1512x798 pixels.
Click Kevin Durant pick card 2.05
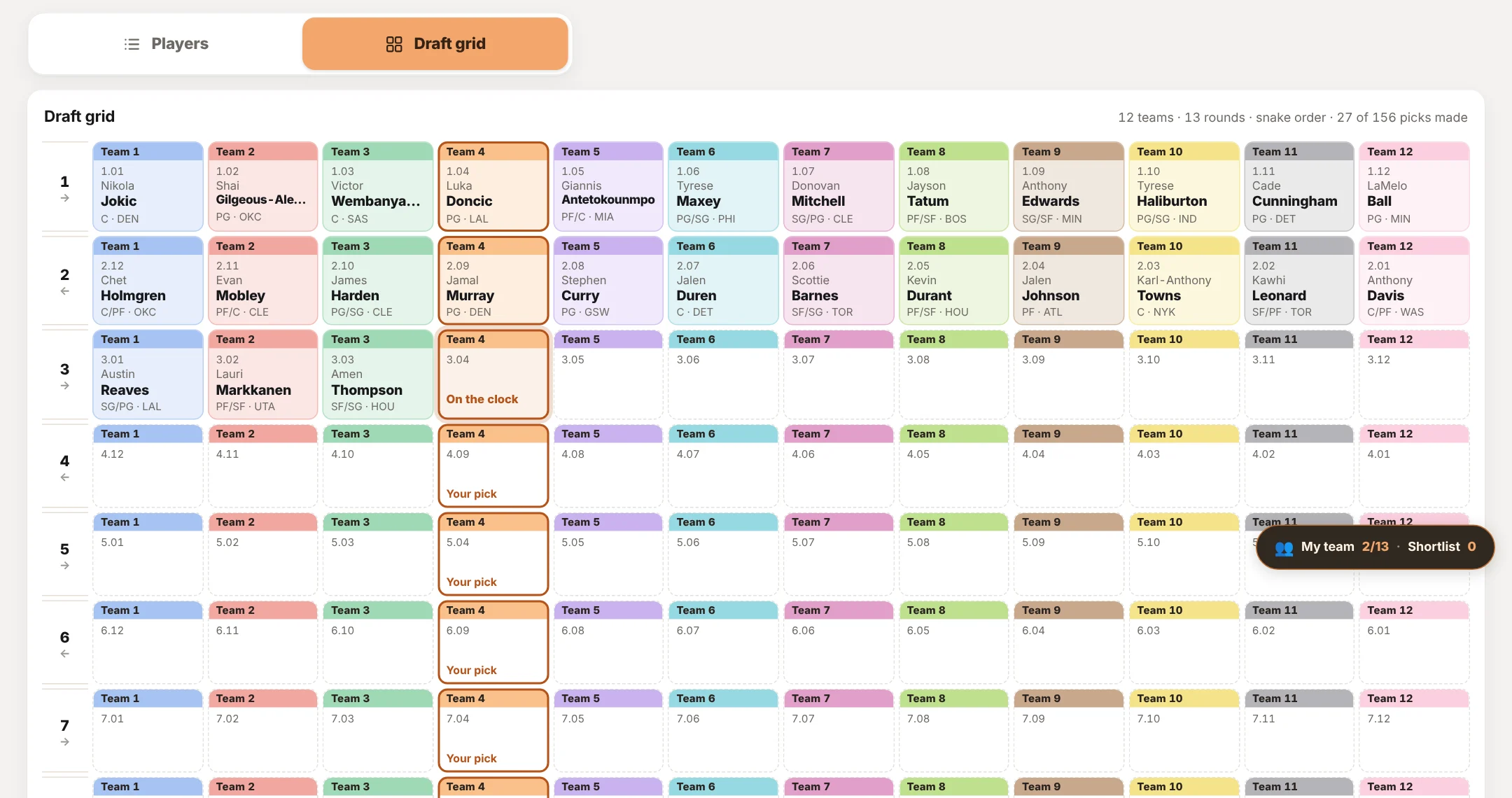click(953, 280)
